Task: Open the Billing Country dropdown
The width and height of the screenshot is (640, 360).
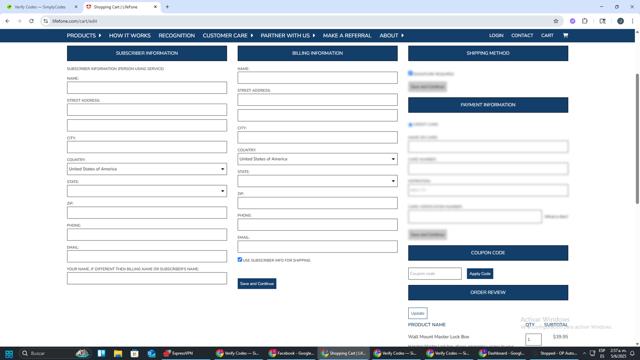Action: pos(318,159)
